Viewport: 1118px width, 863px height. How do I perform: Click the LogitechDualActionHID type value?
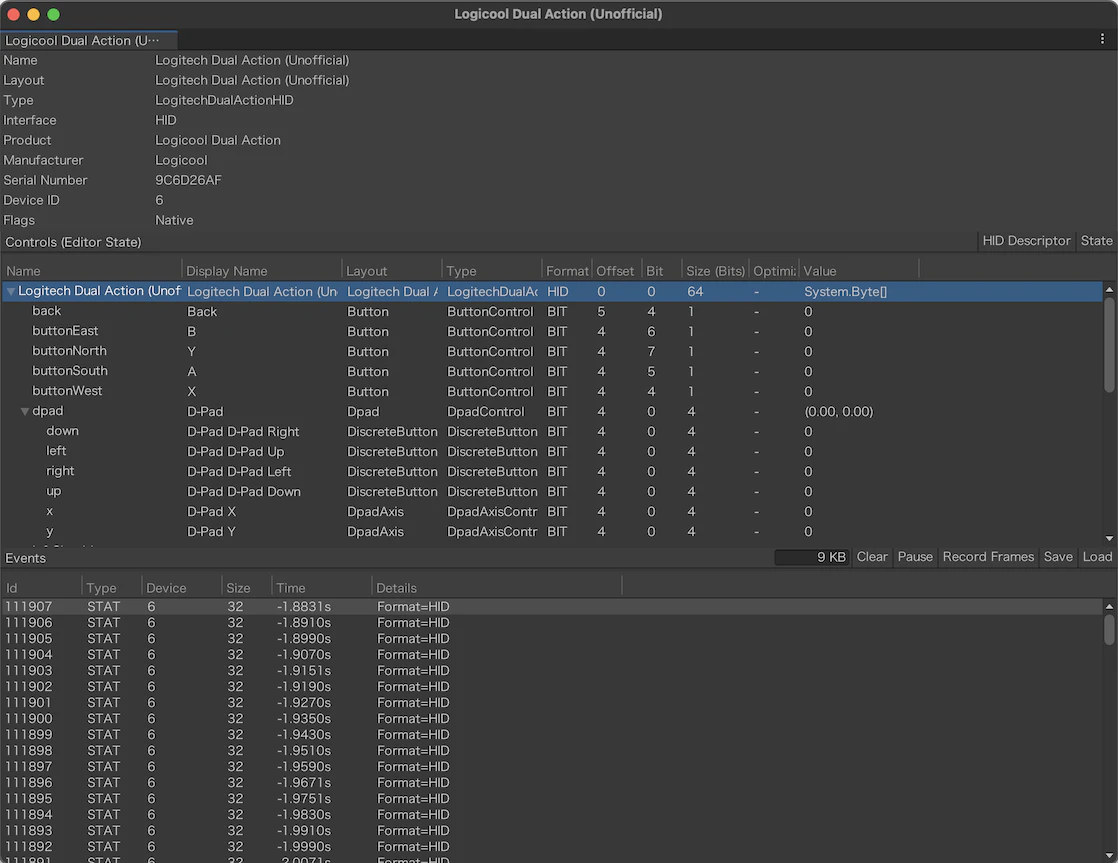224,101
